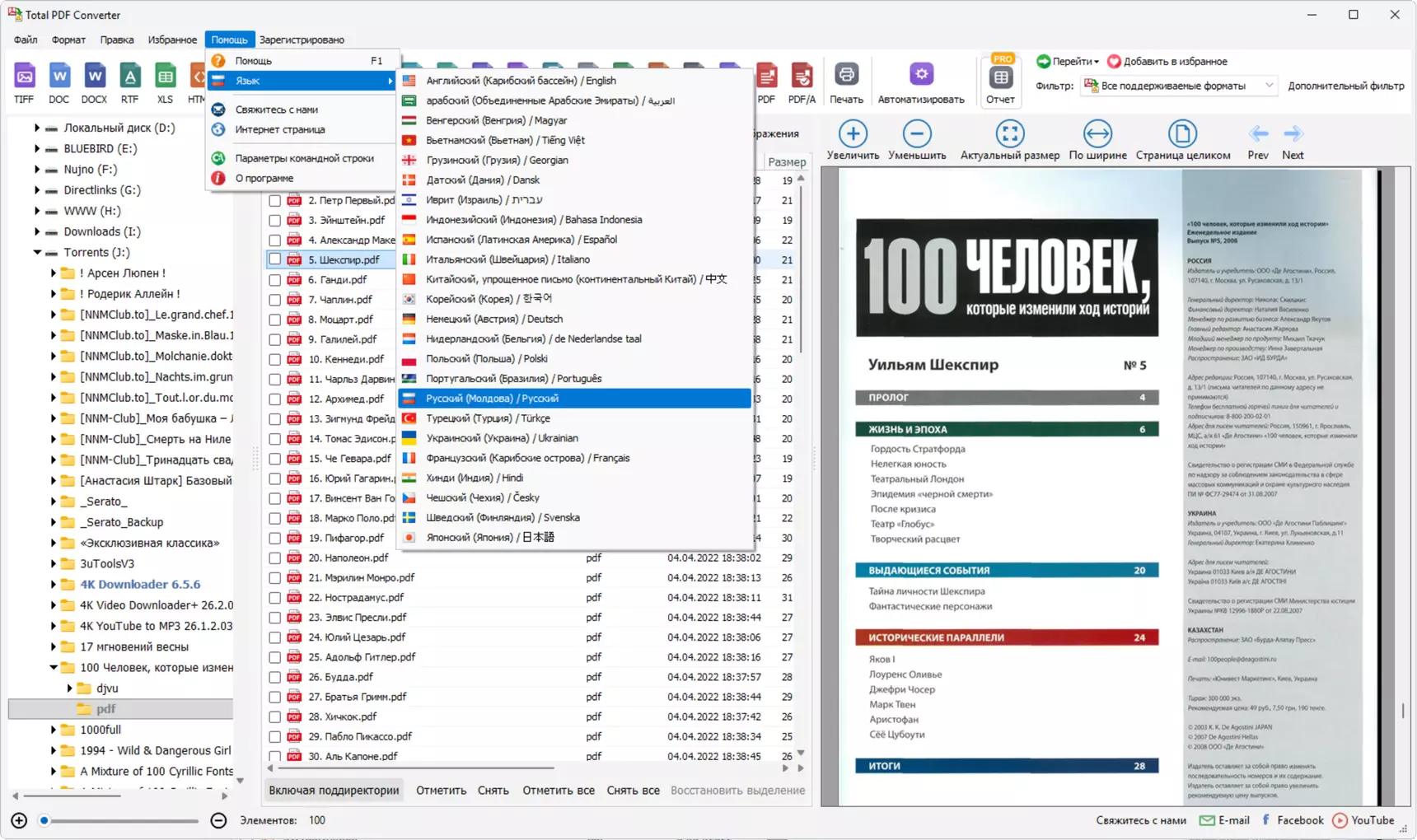
Task: Click the Размер column header
Action: [786, 162]
